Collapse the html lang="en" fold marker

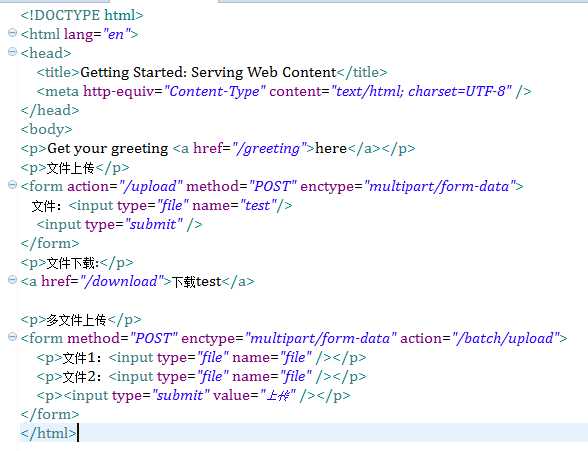point(12,33)
